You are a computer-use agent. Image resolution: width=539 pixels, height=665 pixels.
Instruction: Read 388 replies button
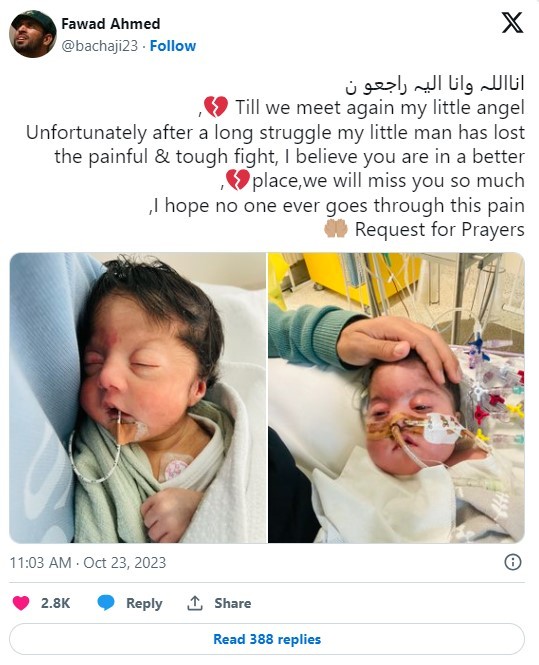[267, 639]
